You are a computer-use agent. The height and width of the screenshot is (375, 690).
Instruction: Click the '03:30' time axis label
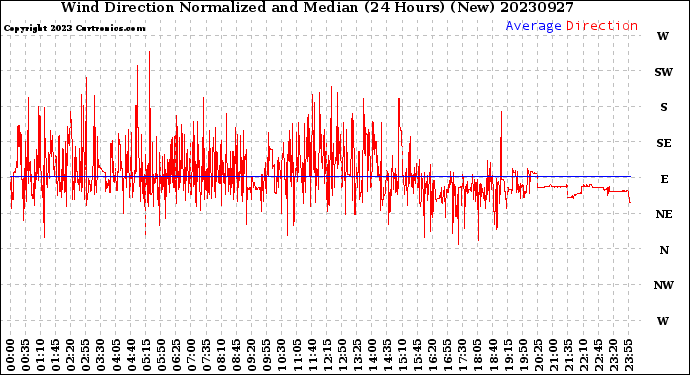(x=101, y=355)
